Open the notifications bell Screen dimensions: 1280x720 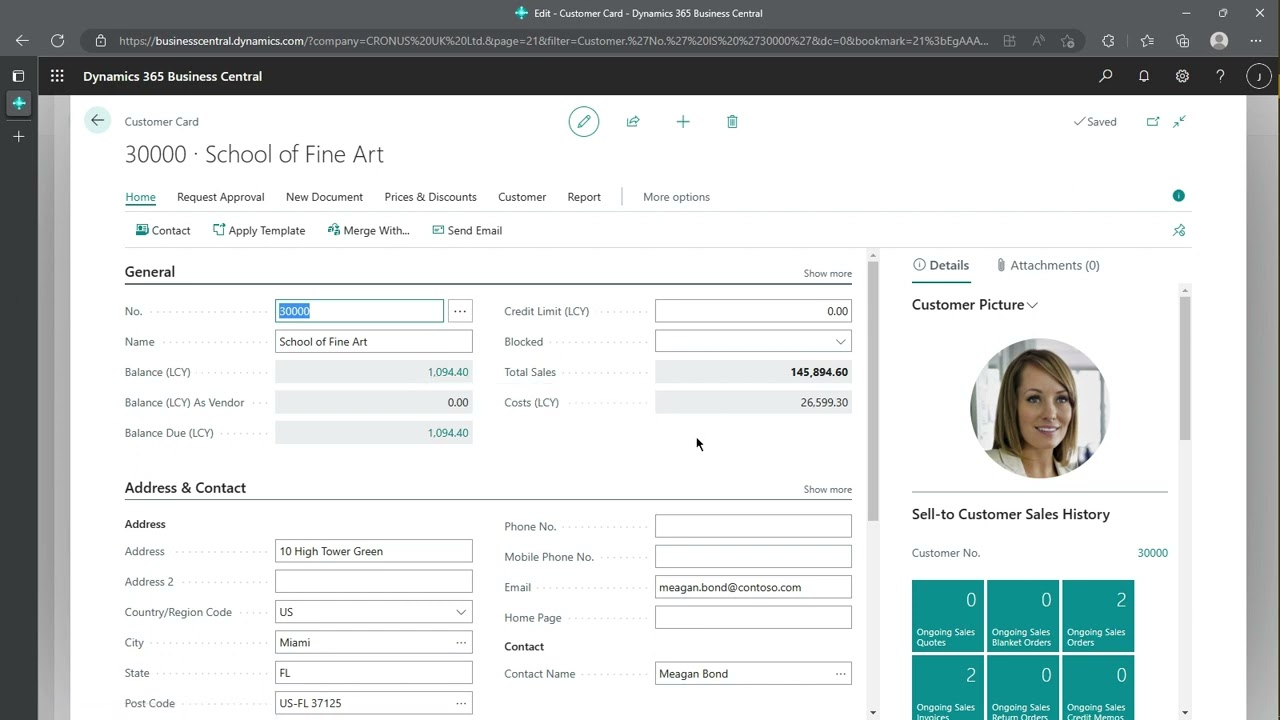click(x=1144, y=76)
